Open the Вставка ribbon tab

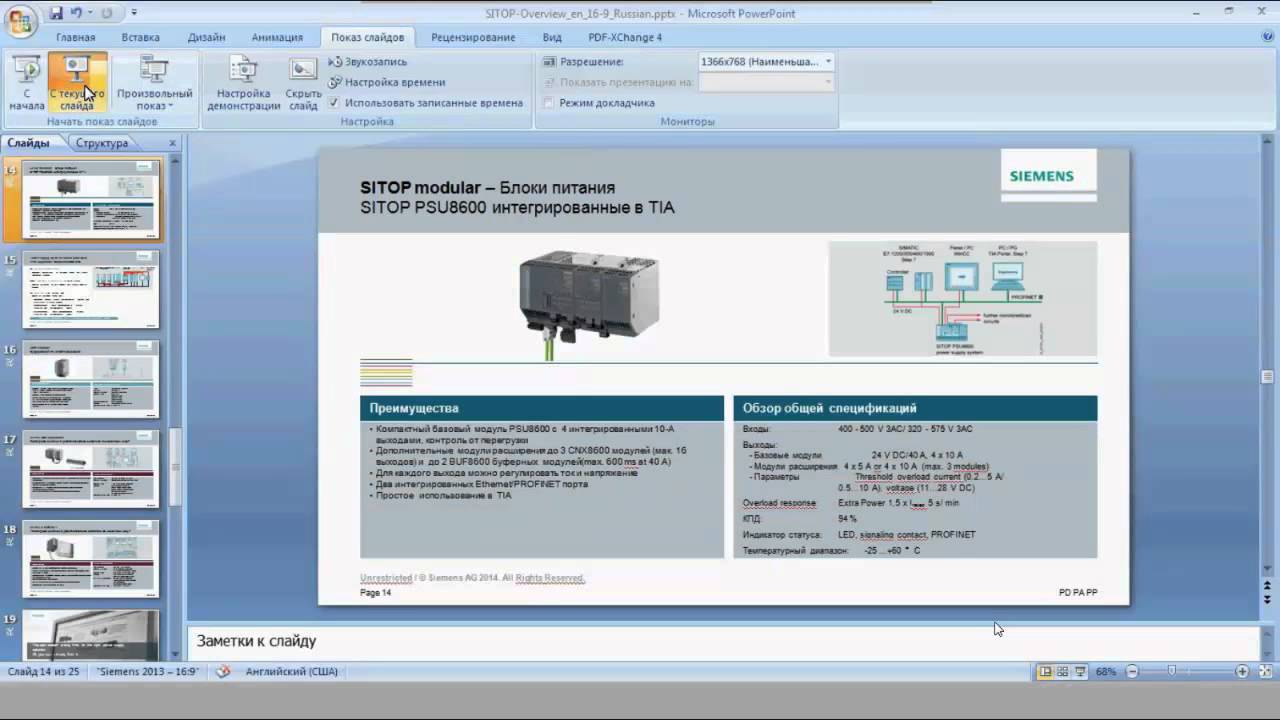(x=141, y=37)
